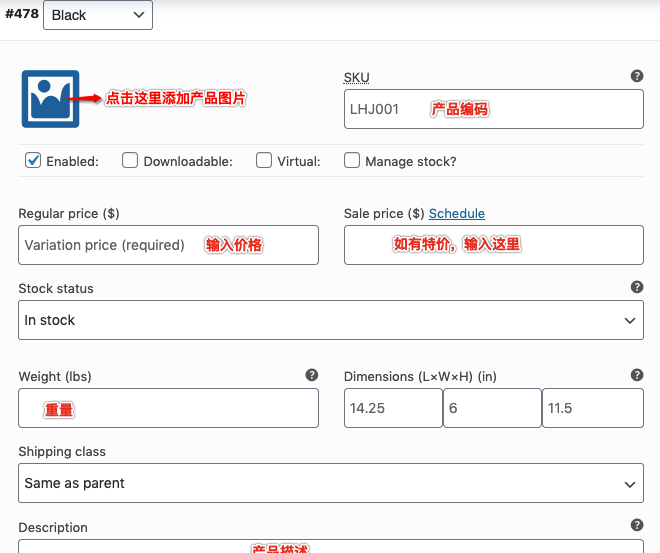Click the variation image upload placeholder
Screen dimensions: 660x553
(50, 98)
